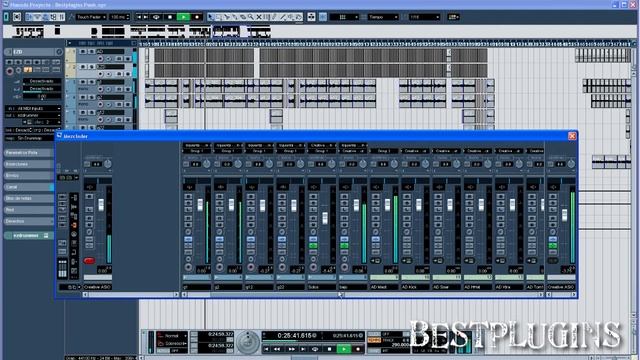The width and height of the screenshot is (640, 360).
Task: Click Play in the top toolbar
Action: pos(183,17)
